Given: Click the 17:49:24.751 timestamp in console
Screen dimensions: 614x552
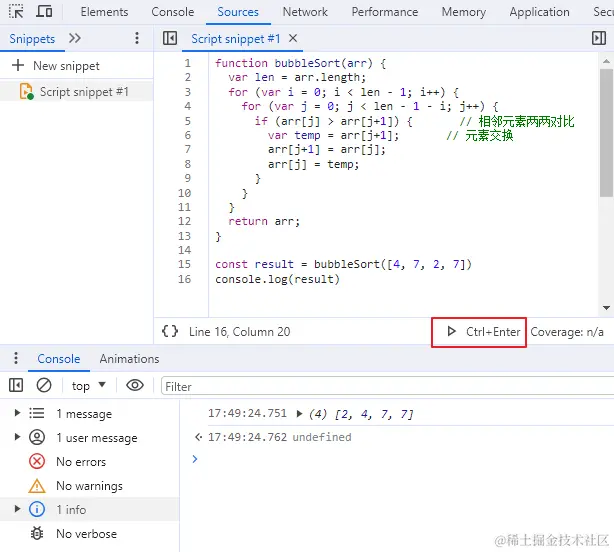Looking at the screenshot, I should click(247, 413).
